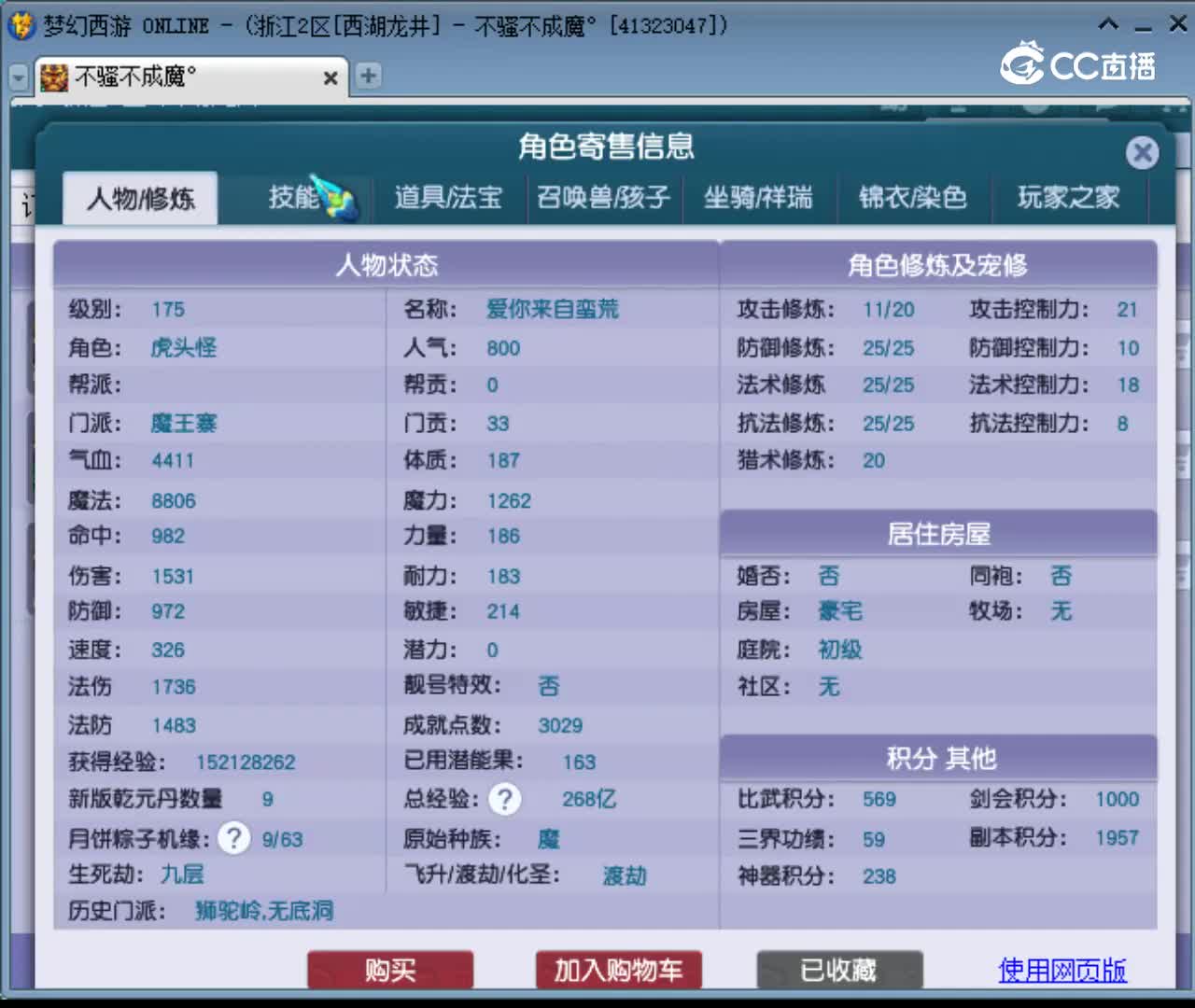Click the 居住房屋 section header
The image size is (1195, 1008).
(x=938, y=534)
